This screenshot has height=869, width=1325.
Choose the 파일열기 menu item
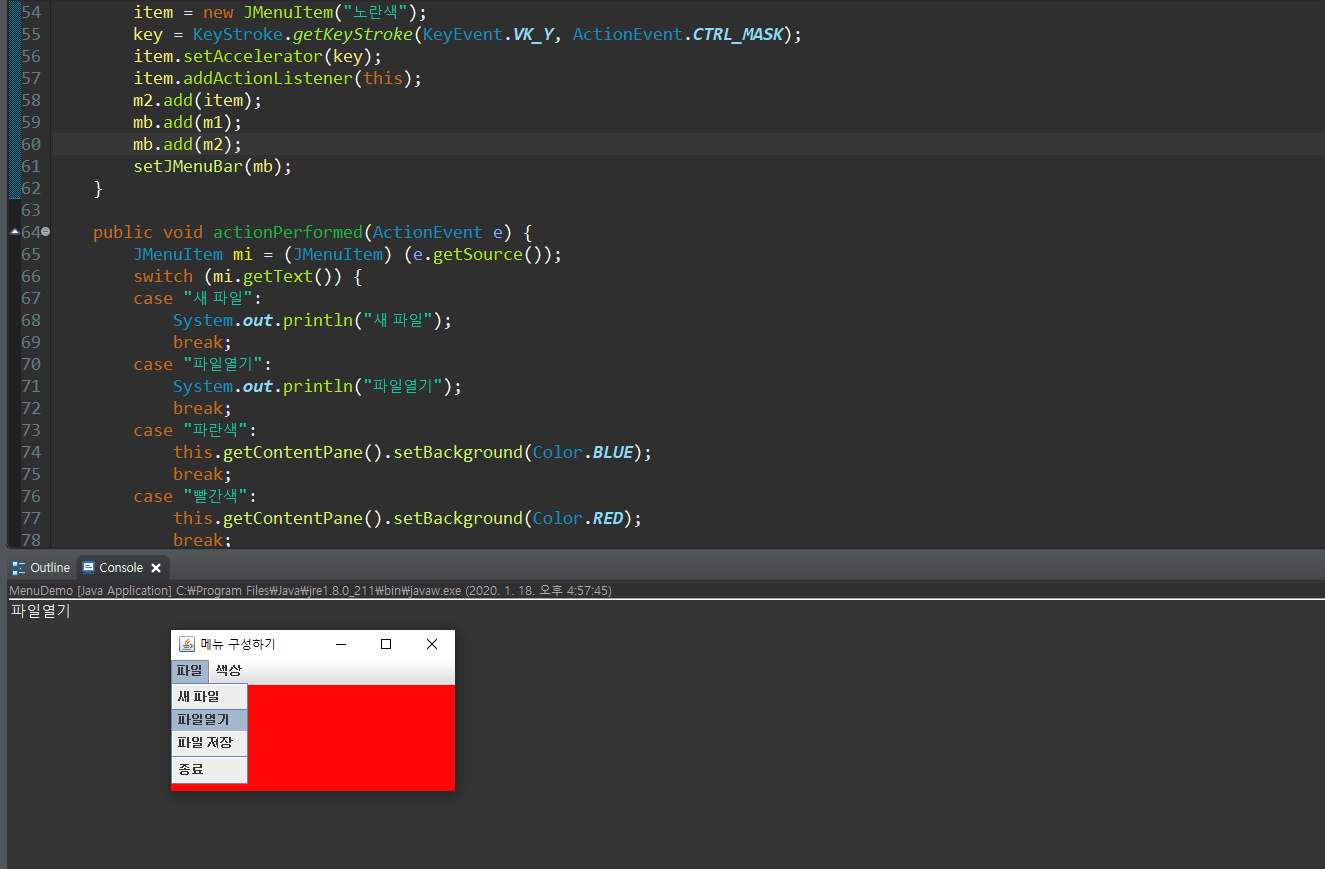point(209,719)
